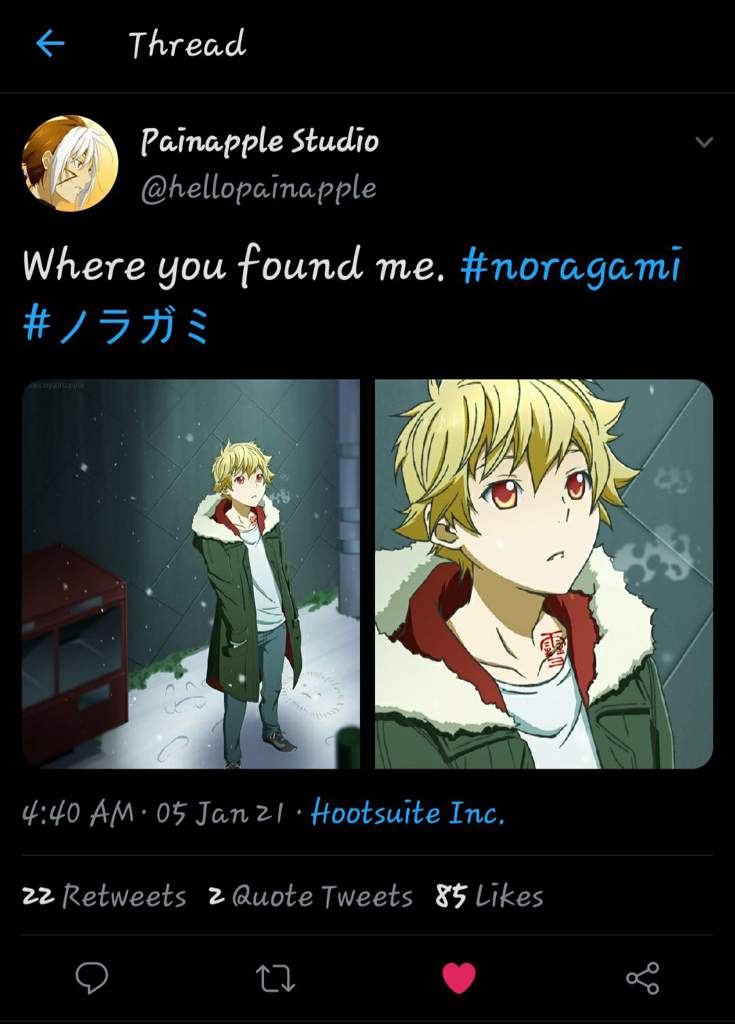View the right close-up artwork image
The height and width of the screenshot is (1024, 735).
544,573
